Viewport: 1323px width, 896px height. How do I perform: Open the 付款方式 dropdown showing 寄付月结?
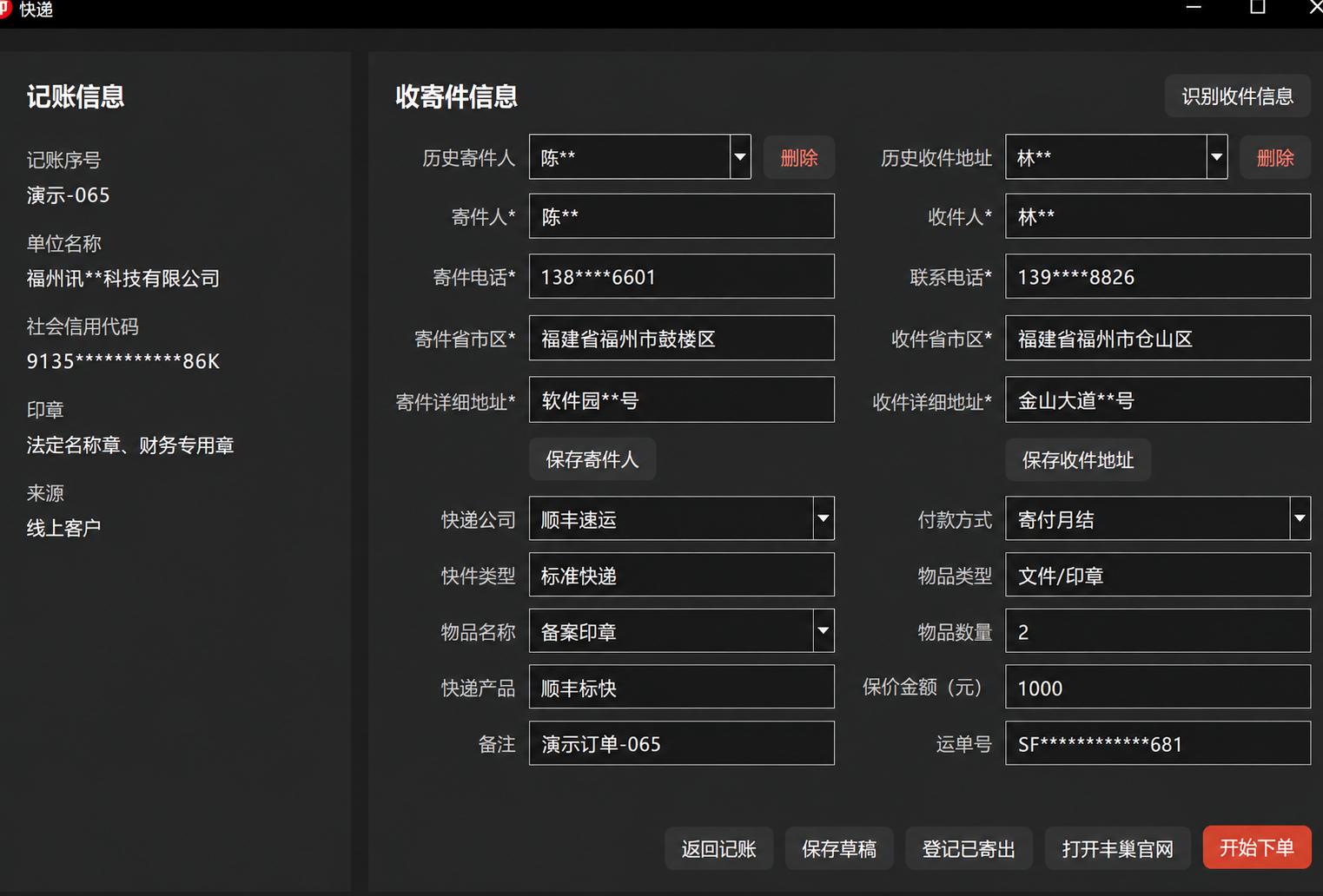pyautogui.click(x=1300, y=518)
